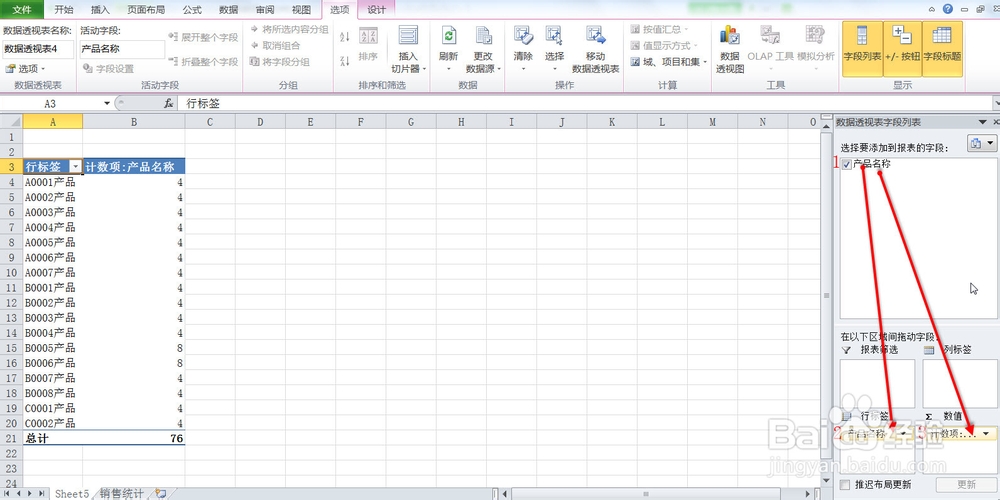This screenshot has width=1000, height=500.
Task: Open 值显示方式 dropdown
Action: 664,46
